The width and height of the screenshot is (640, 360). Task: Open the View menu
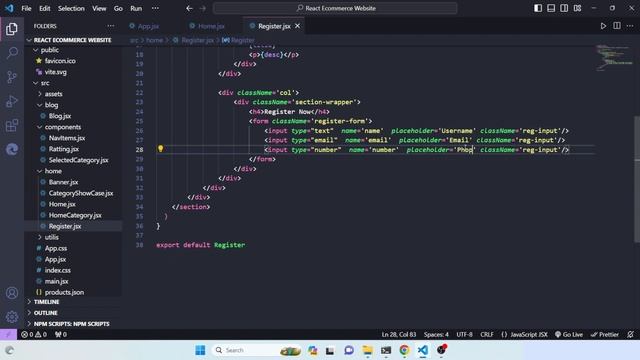click(x=99, y=8)
